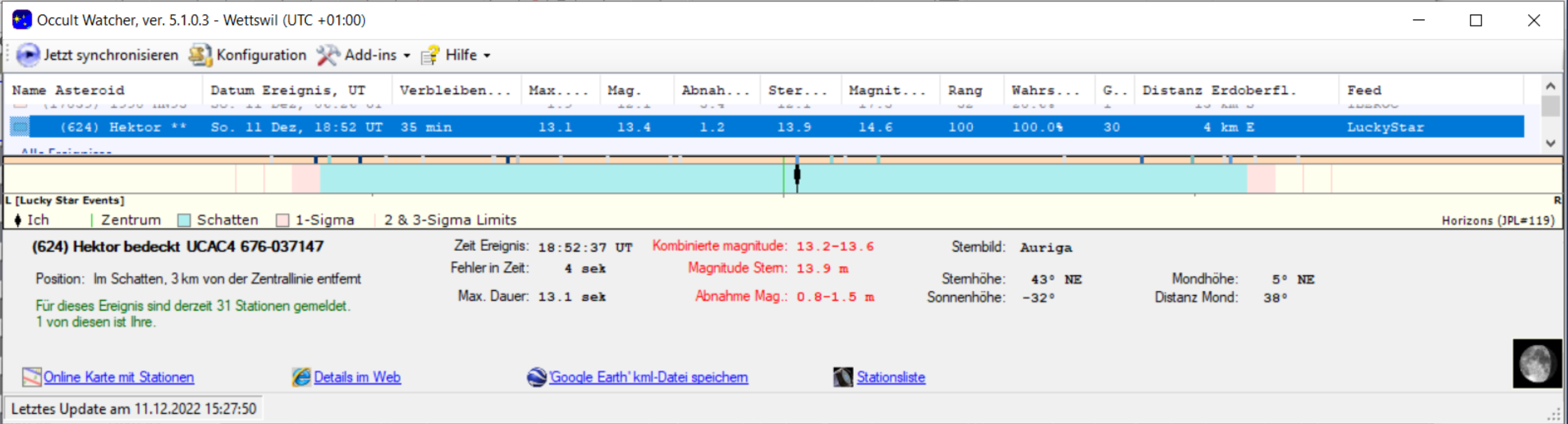Image resolution: width=1568 pixels, height=424 pixels.
Task: Open the Stationsliste link
Action: click(890, 377)
